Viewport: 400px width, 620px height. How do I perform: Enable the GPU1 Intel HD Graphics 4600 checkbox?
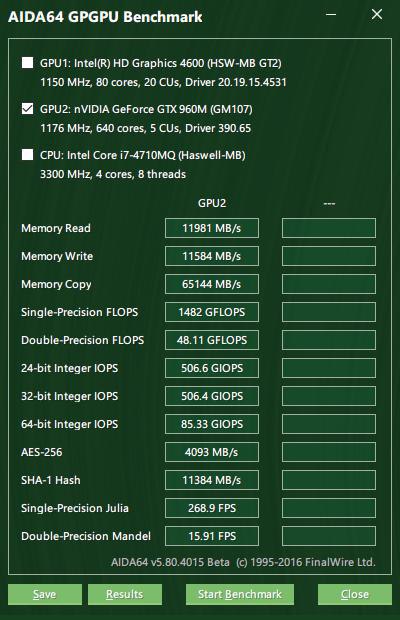(27, 62)
